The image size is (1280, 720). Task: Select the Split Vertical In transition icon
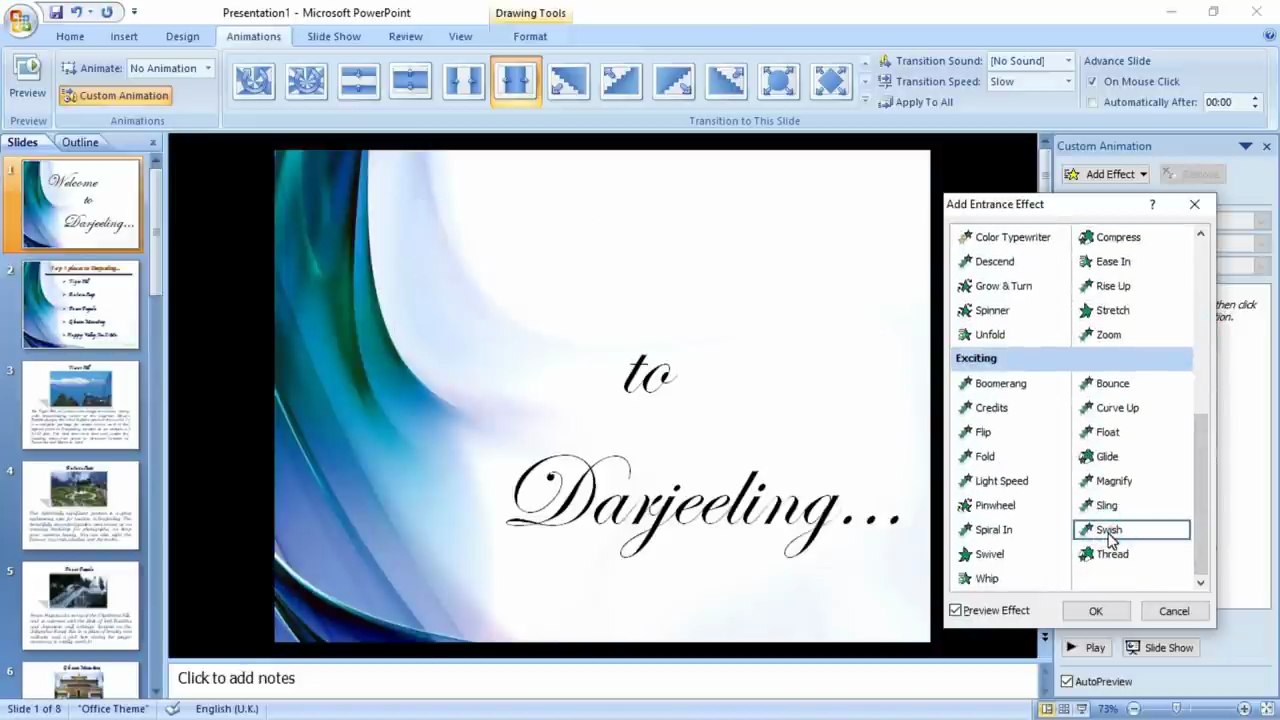(463, 81)
